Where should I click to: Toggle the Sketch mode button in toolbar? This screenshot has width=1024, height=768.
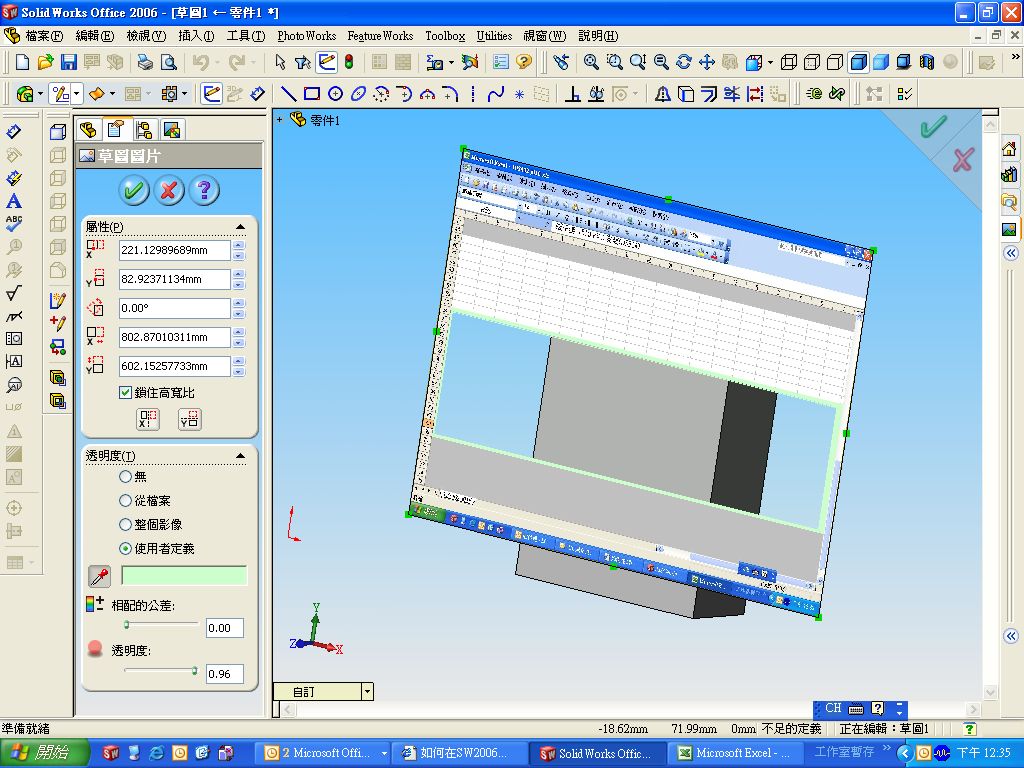(x=211, y=94)
